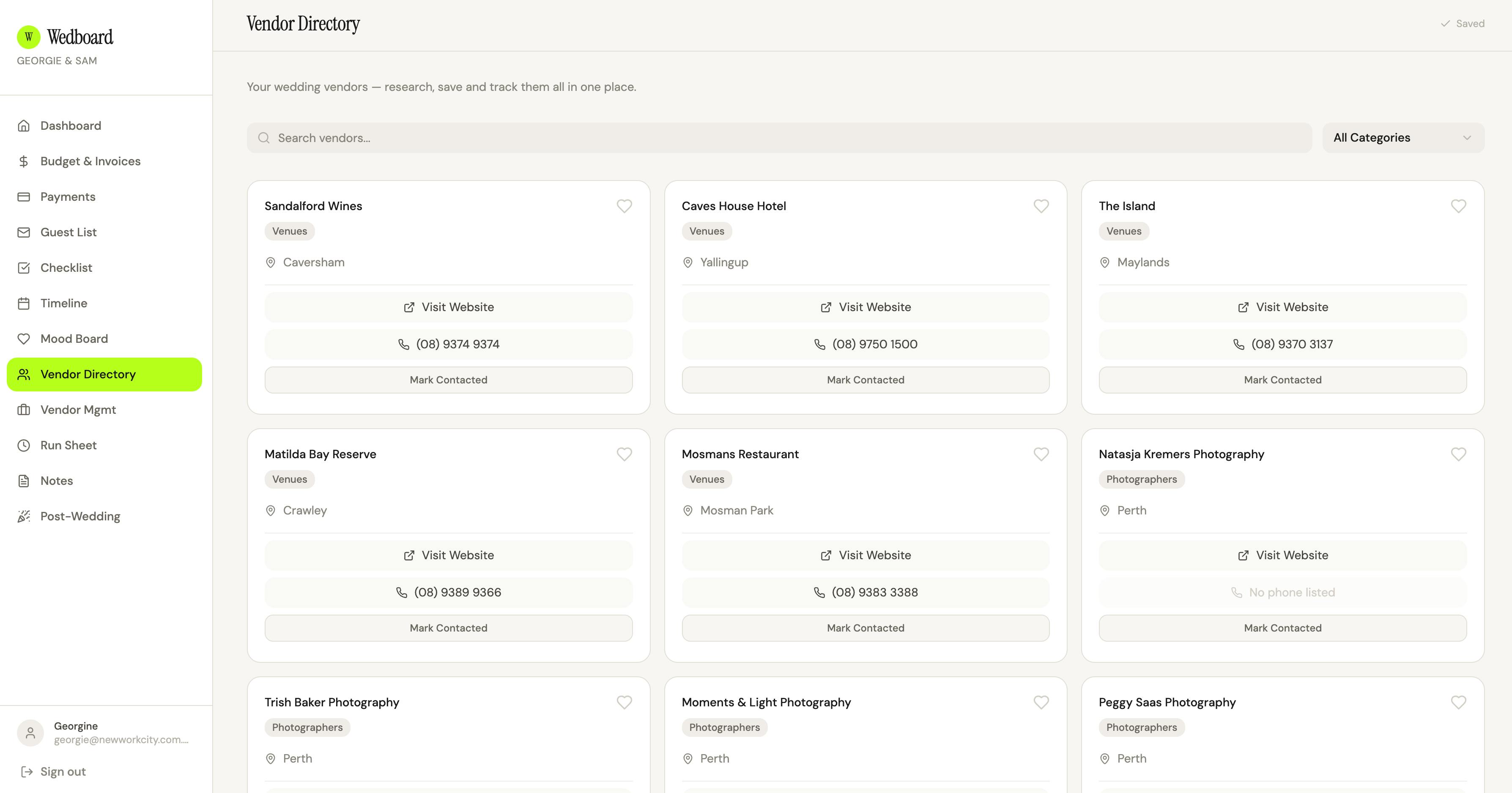The image size is (1512, 793).
Task: Call Matilda Bay Reserve at (08) 9389 9366
Action: (449, 592)
